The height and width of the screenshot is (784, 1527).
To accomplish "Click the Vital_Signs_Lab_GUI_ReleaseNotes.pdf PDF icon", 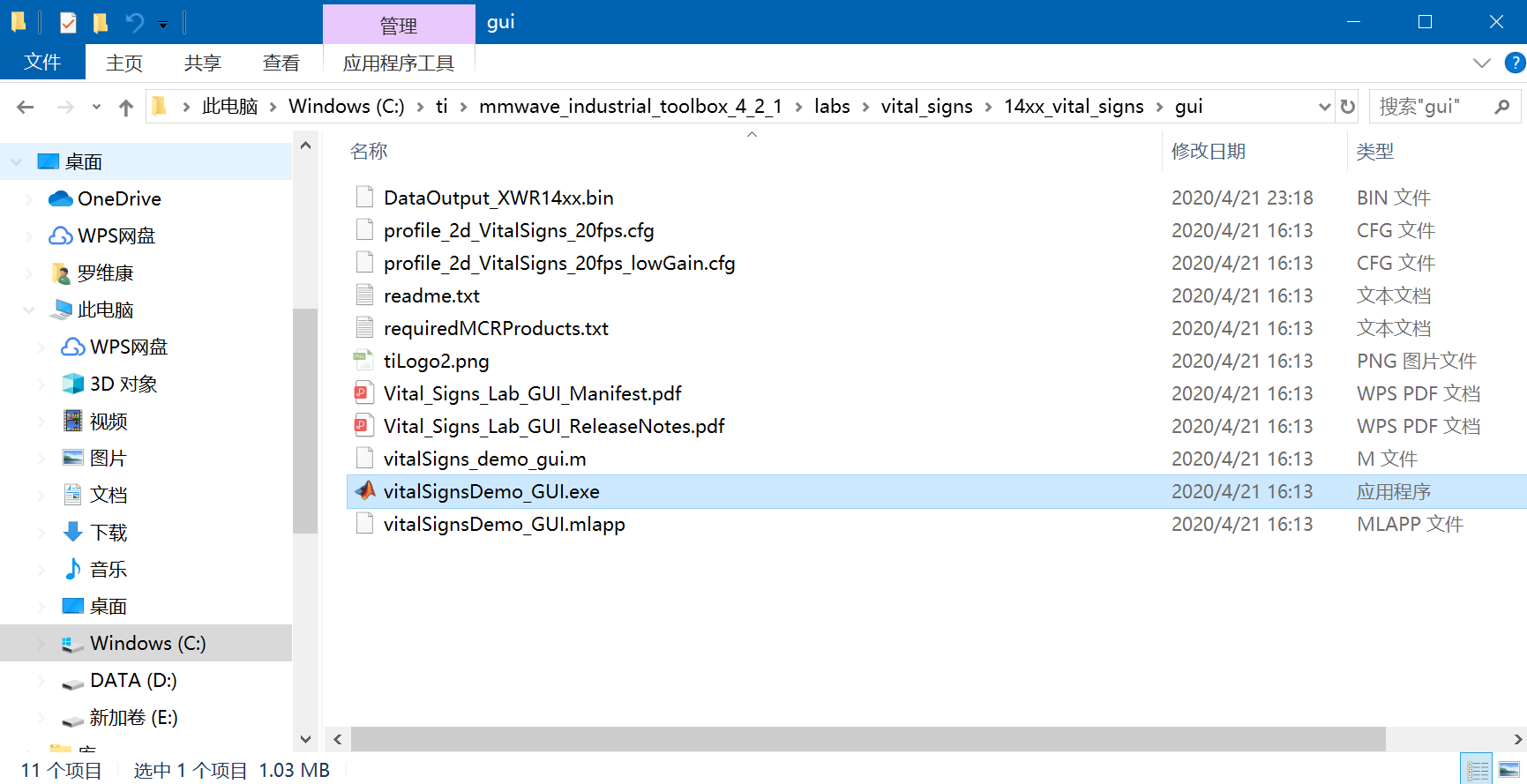I will point(364,426).
